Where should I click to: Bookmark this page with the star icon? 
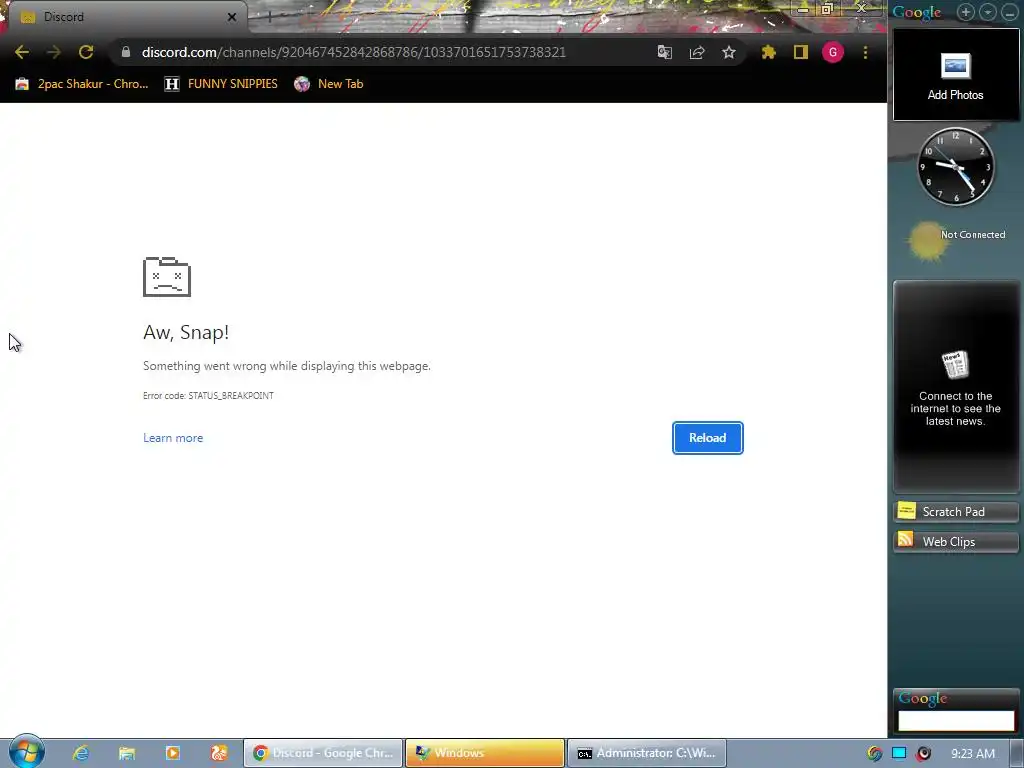(729, 52)
